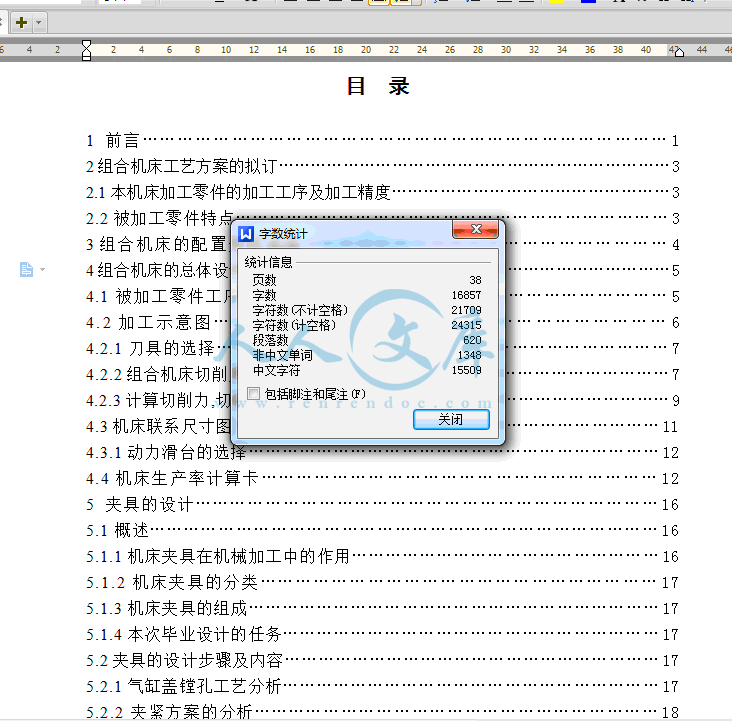
Task: Click the 统计信息 group label
Action: 268,262
